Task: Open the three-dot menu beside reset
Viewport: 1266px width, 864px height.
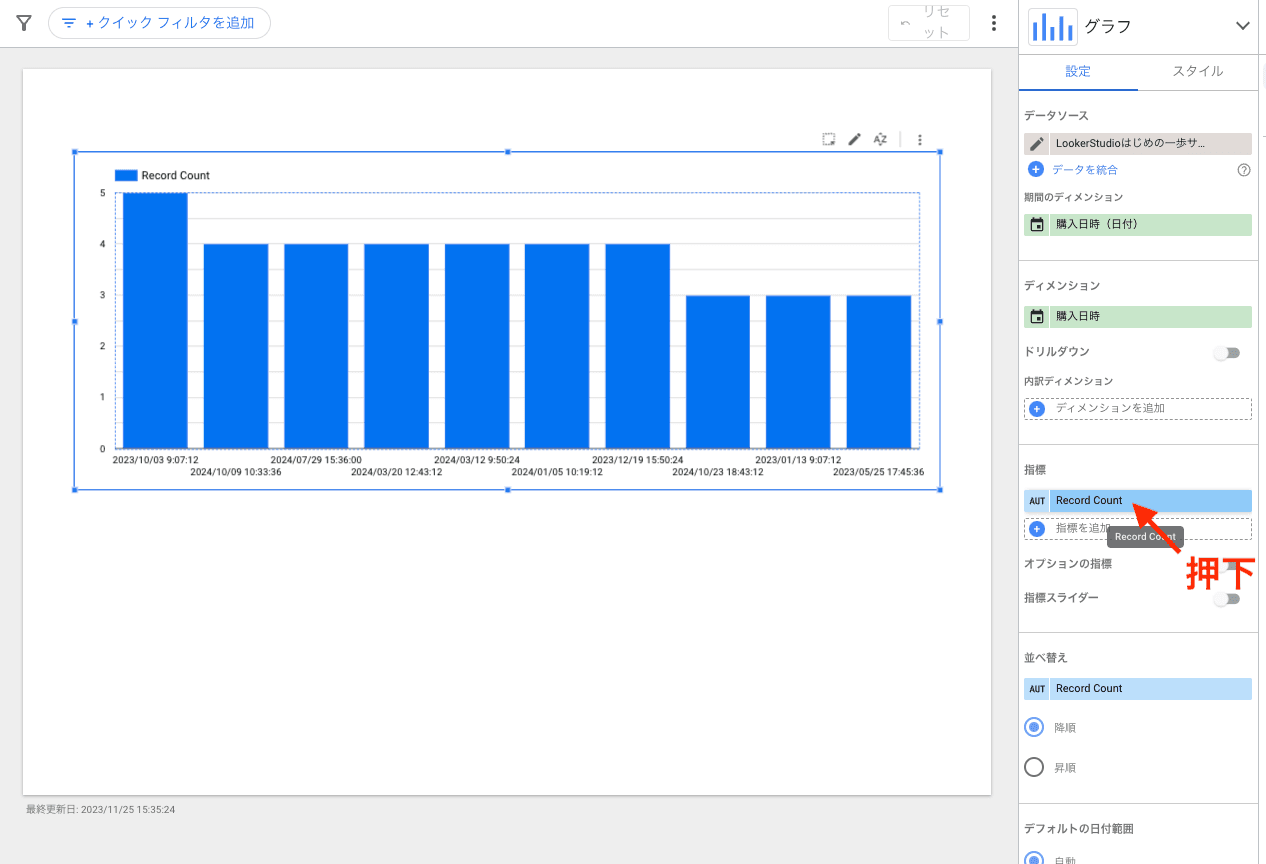Action: click(993, 23)
